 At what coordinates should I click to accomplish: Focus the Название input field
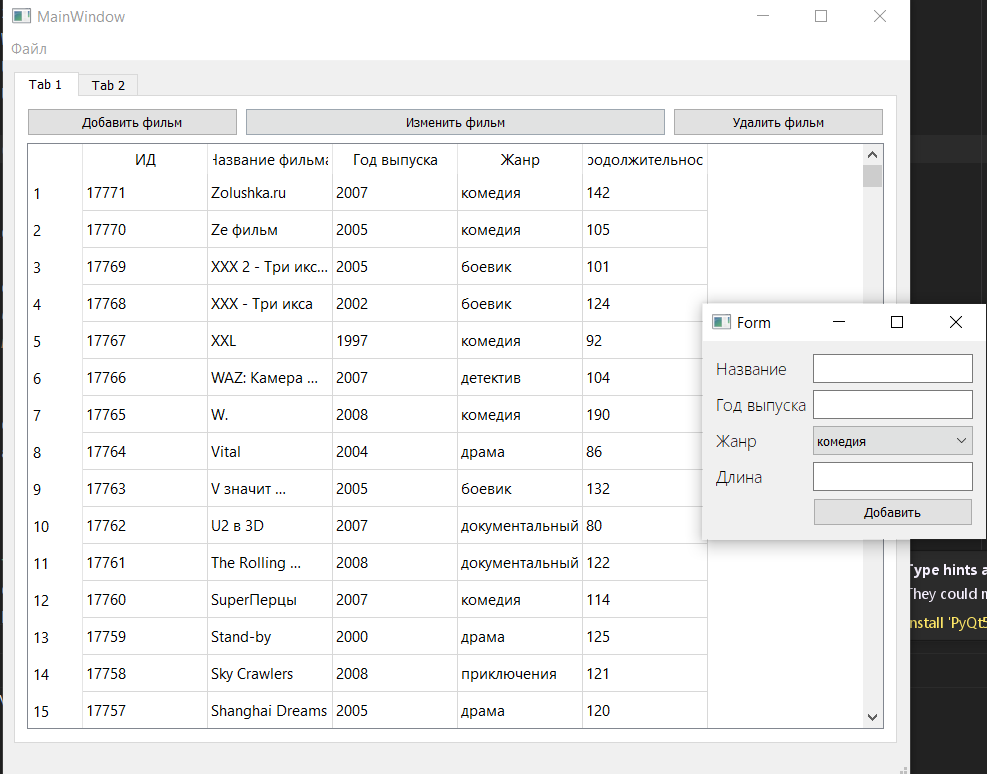893,369
